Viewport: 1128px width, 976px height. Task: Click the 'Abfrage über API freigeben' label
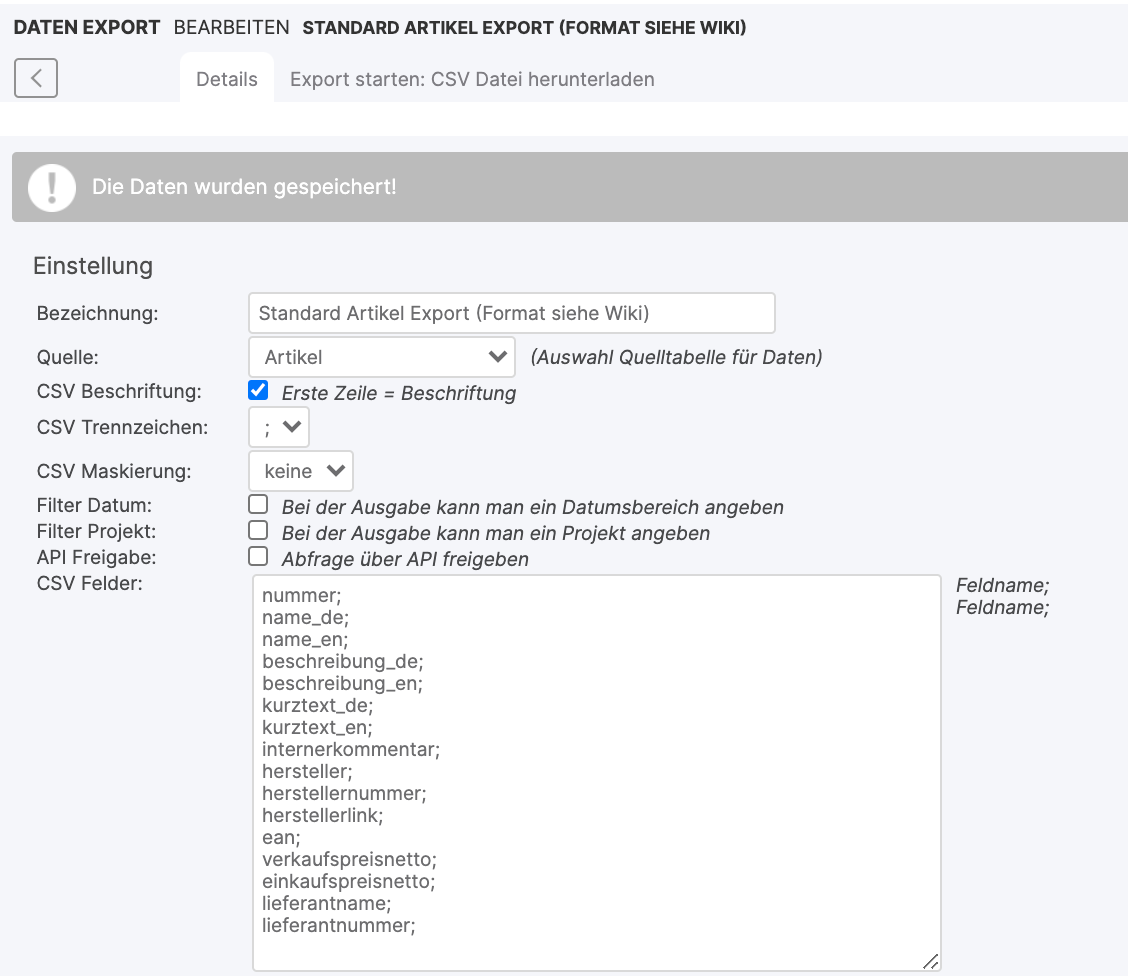404,559
